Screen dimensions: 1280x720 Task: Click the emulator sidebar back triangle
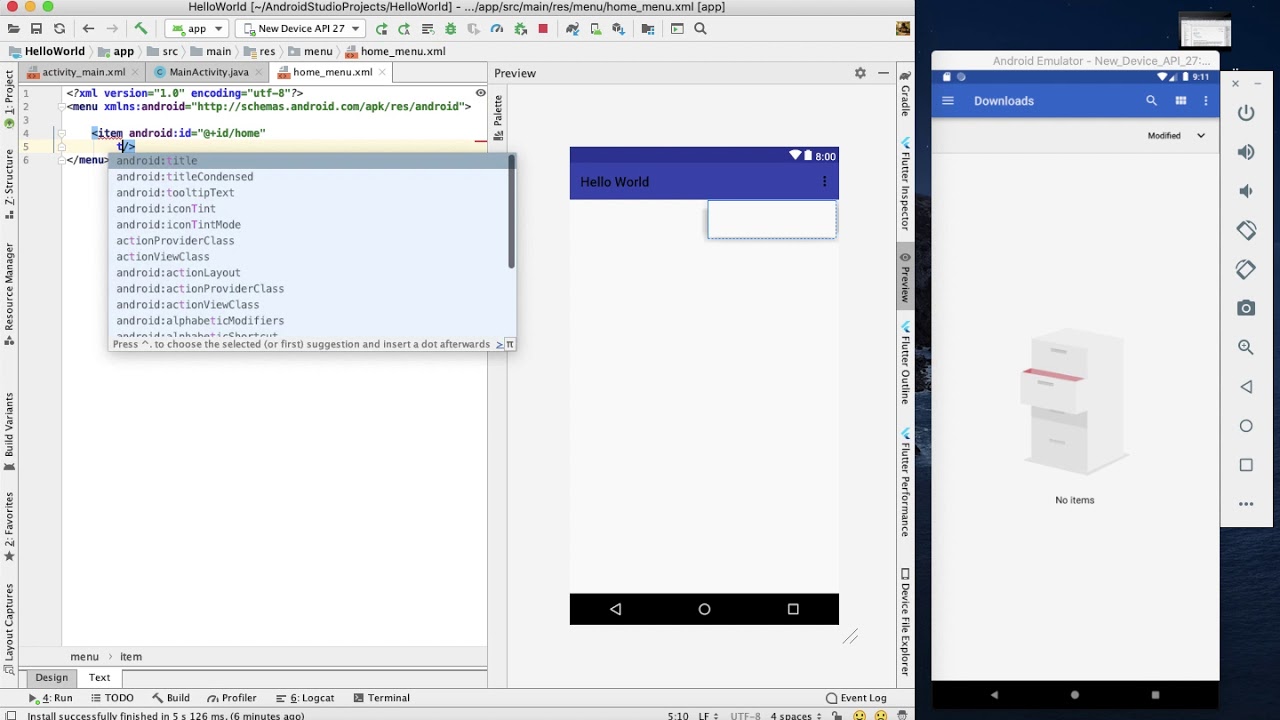pos(1246,387)
